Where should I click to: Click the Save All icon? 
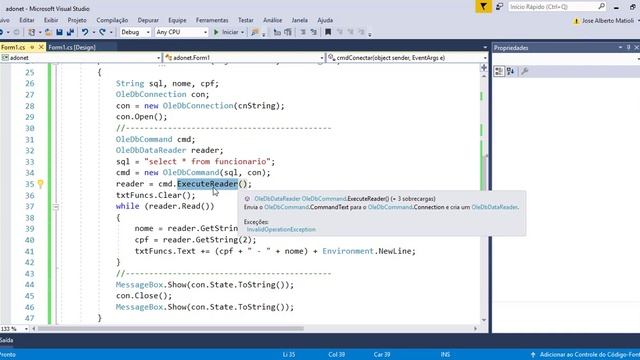70,32
